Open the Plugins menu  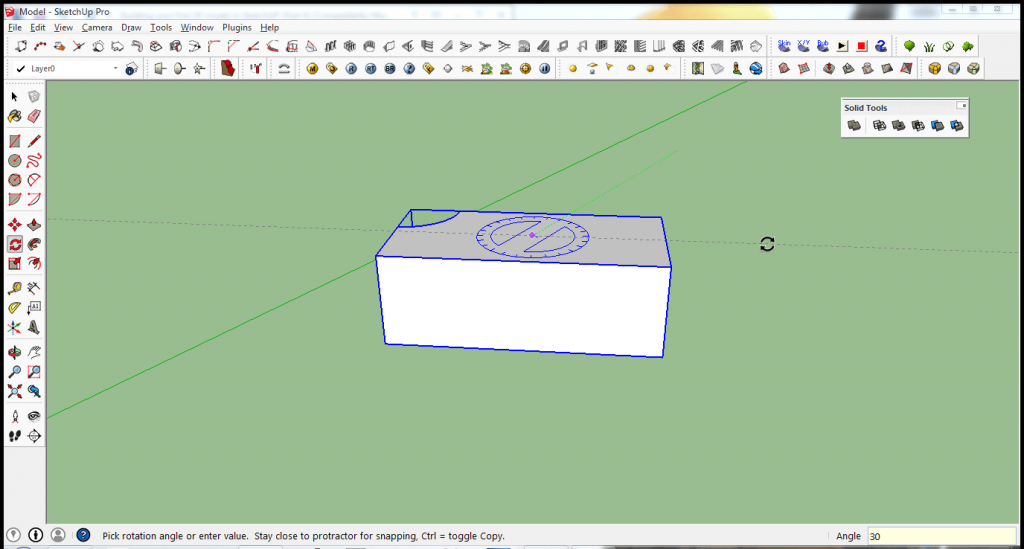click(236, 27)
